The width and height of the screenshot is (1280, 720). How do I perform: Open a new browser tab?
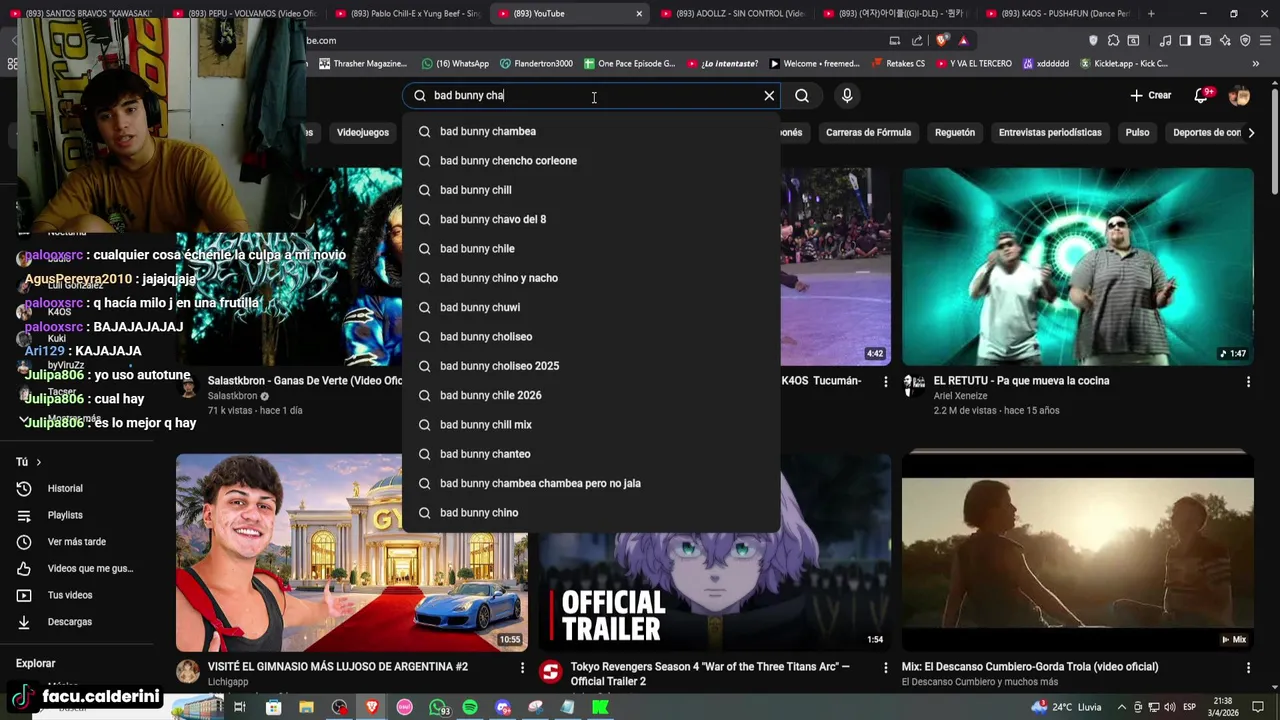click(1151, 14)
